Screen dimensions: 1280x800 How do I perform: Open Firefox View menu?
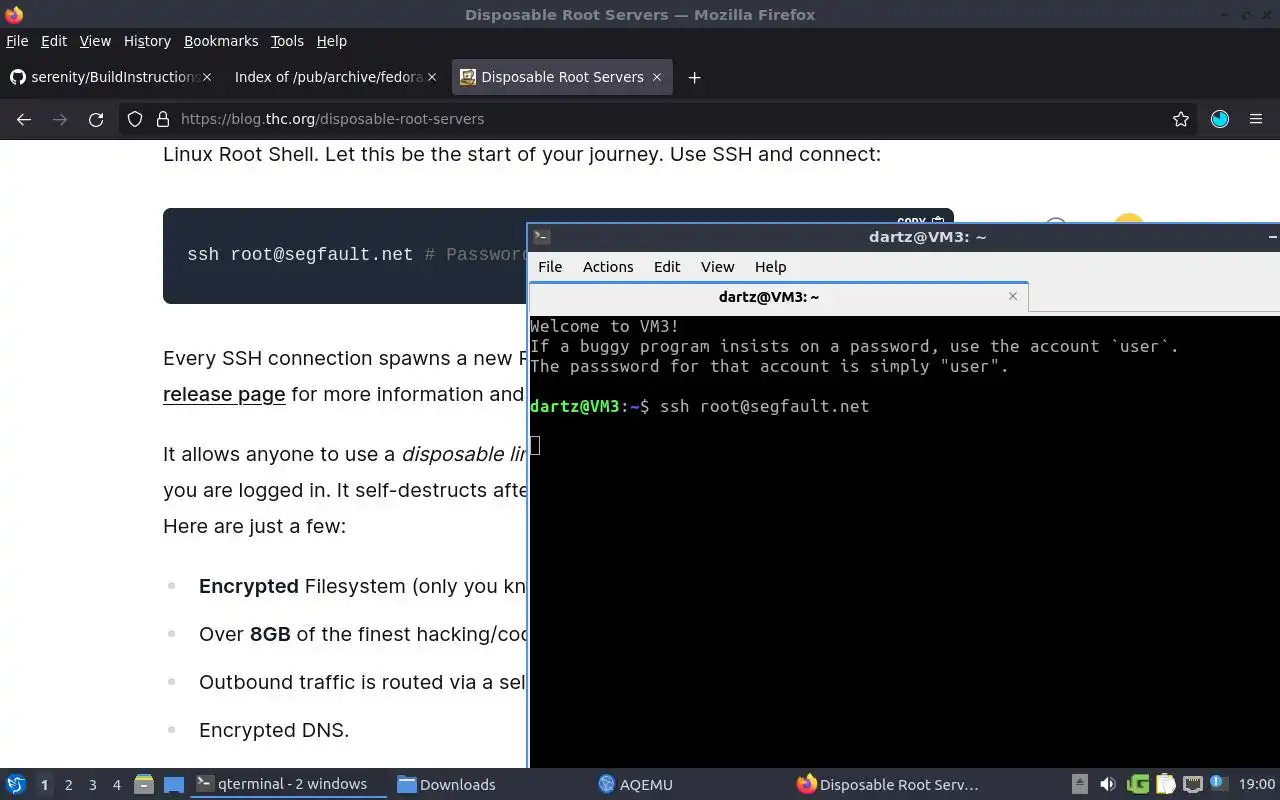(95, 41)
